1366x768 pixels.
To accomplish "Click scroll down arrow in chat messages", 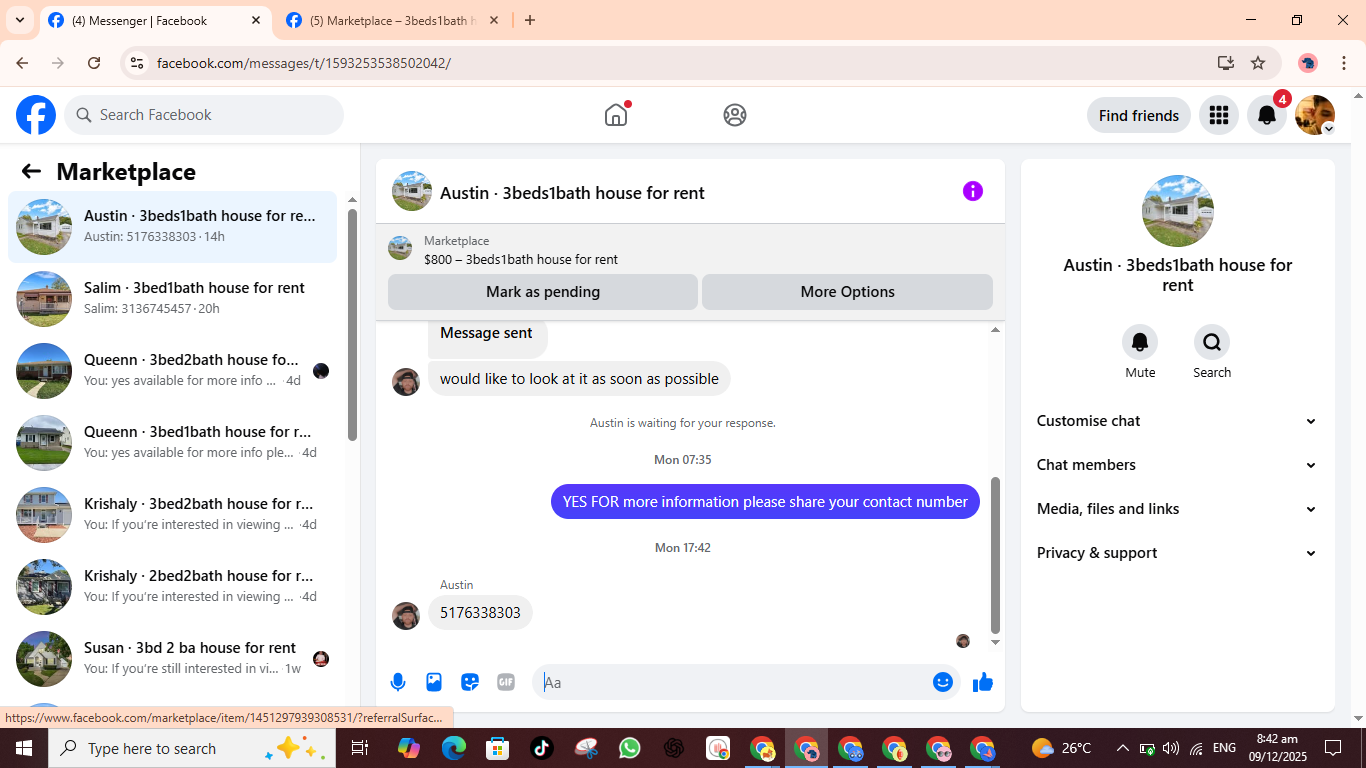I will [995, 642].
